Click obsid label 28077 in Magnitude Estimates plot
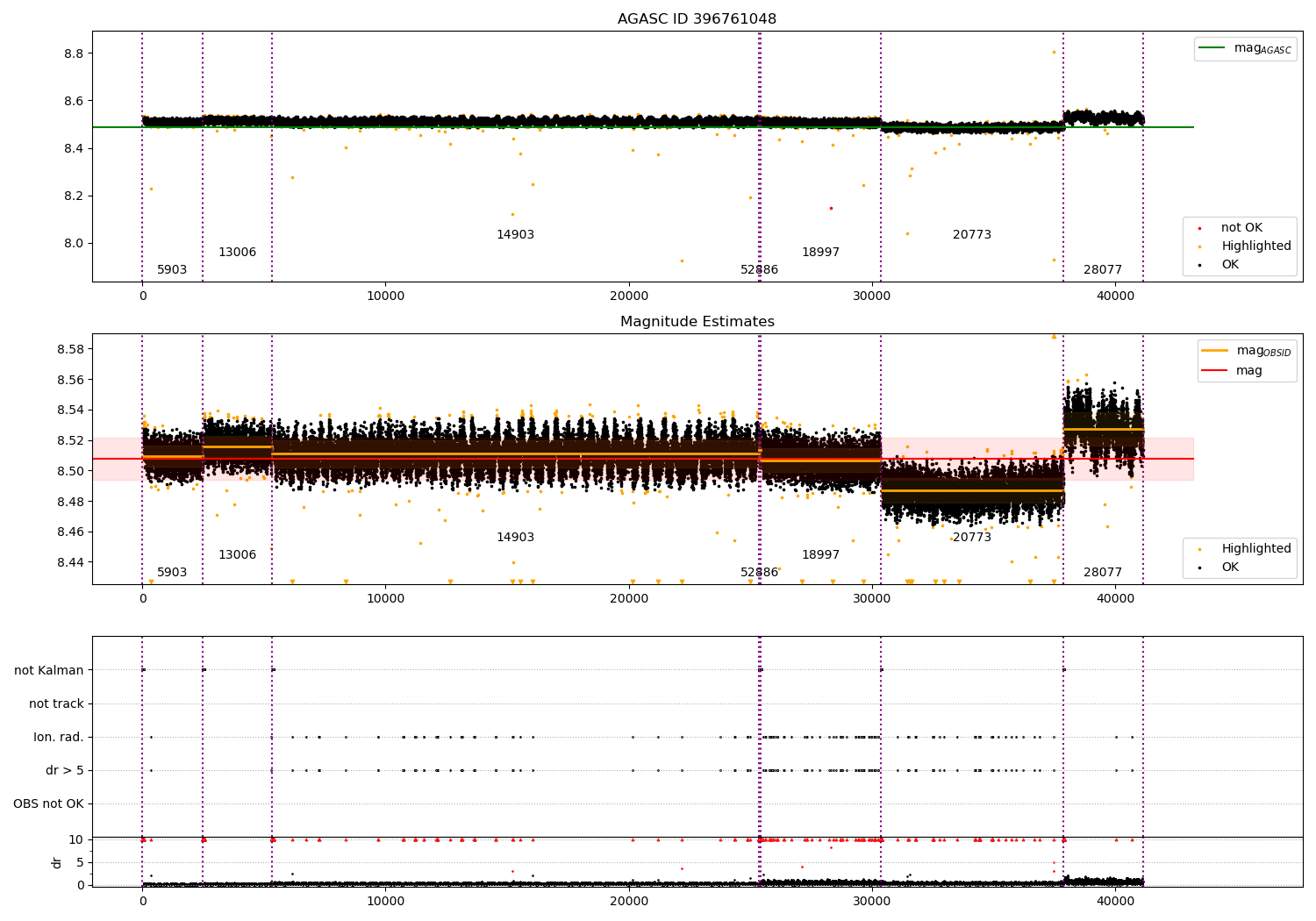The width and height of the screenshot is (1316, 921). pos(1103,573)
